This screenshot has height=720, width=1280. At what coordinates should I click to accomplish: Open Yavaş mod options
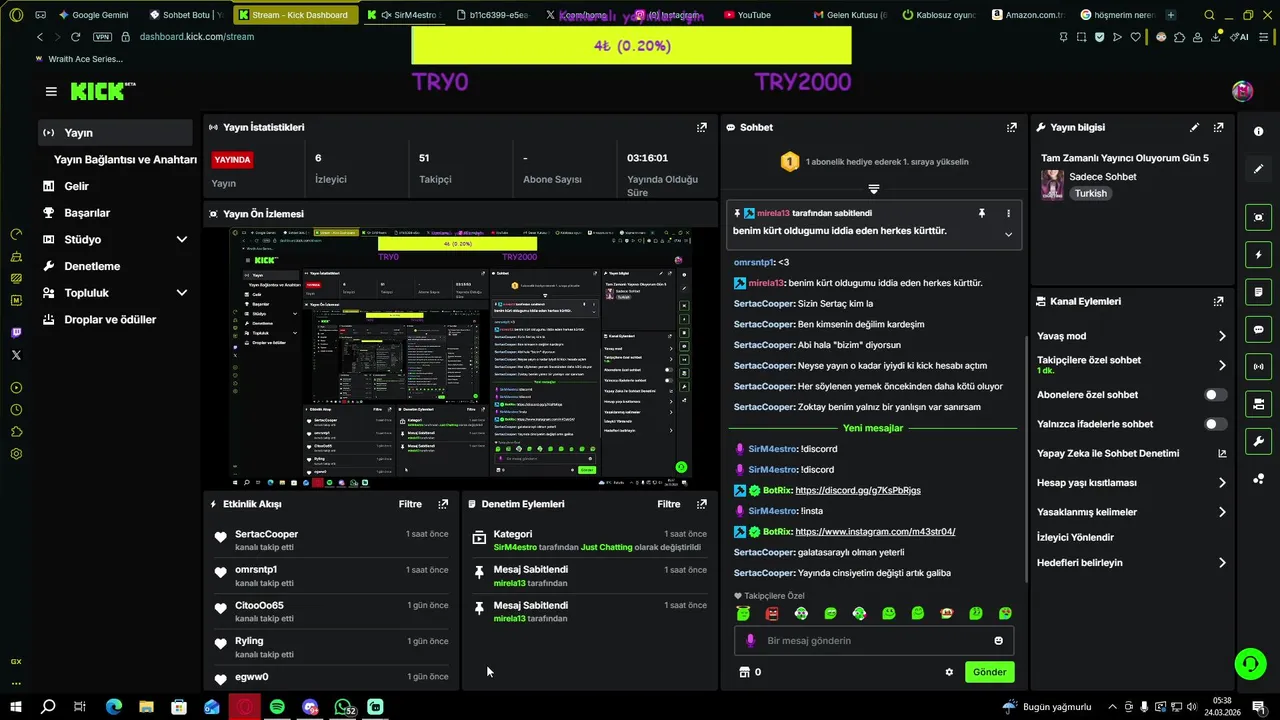coord(1131,336)
